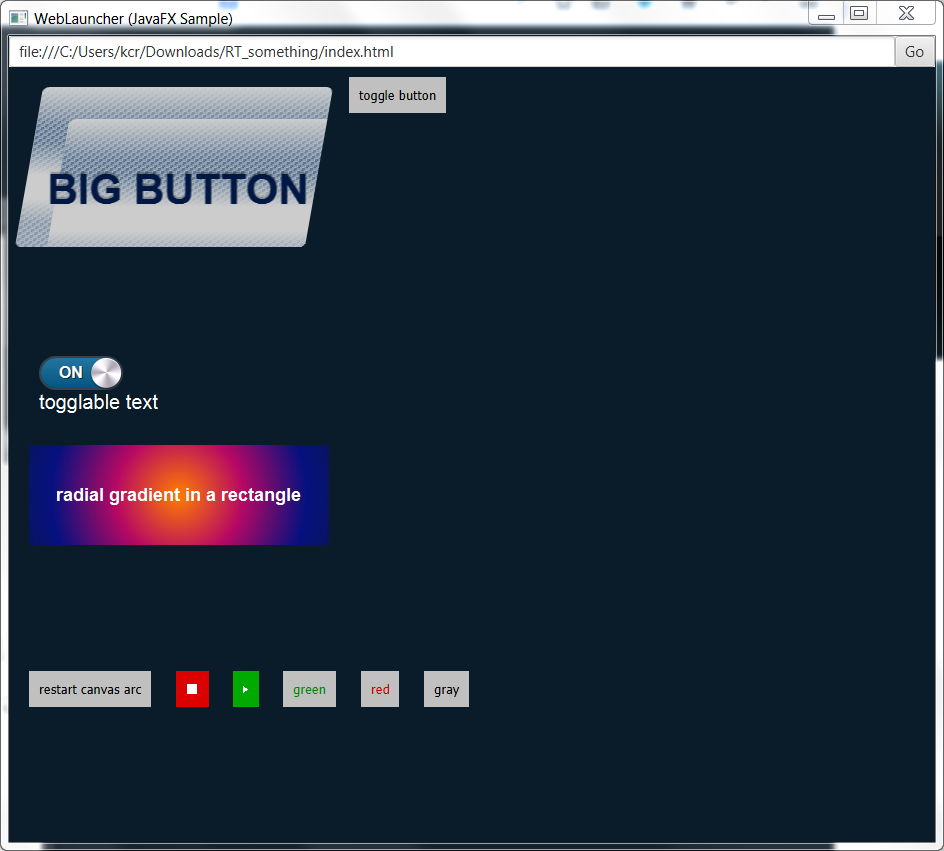The width and height of the screenshot is (944, 851).
Task: Click the WebLauncher app icon in title bar
Action: (18, 18)
